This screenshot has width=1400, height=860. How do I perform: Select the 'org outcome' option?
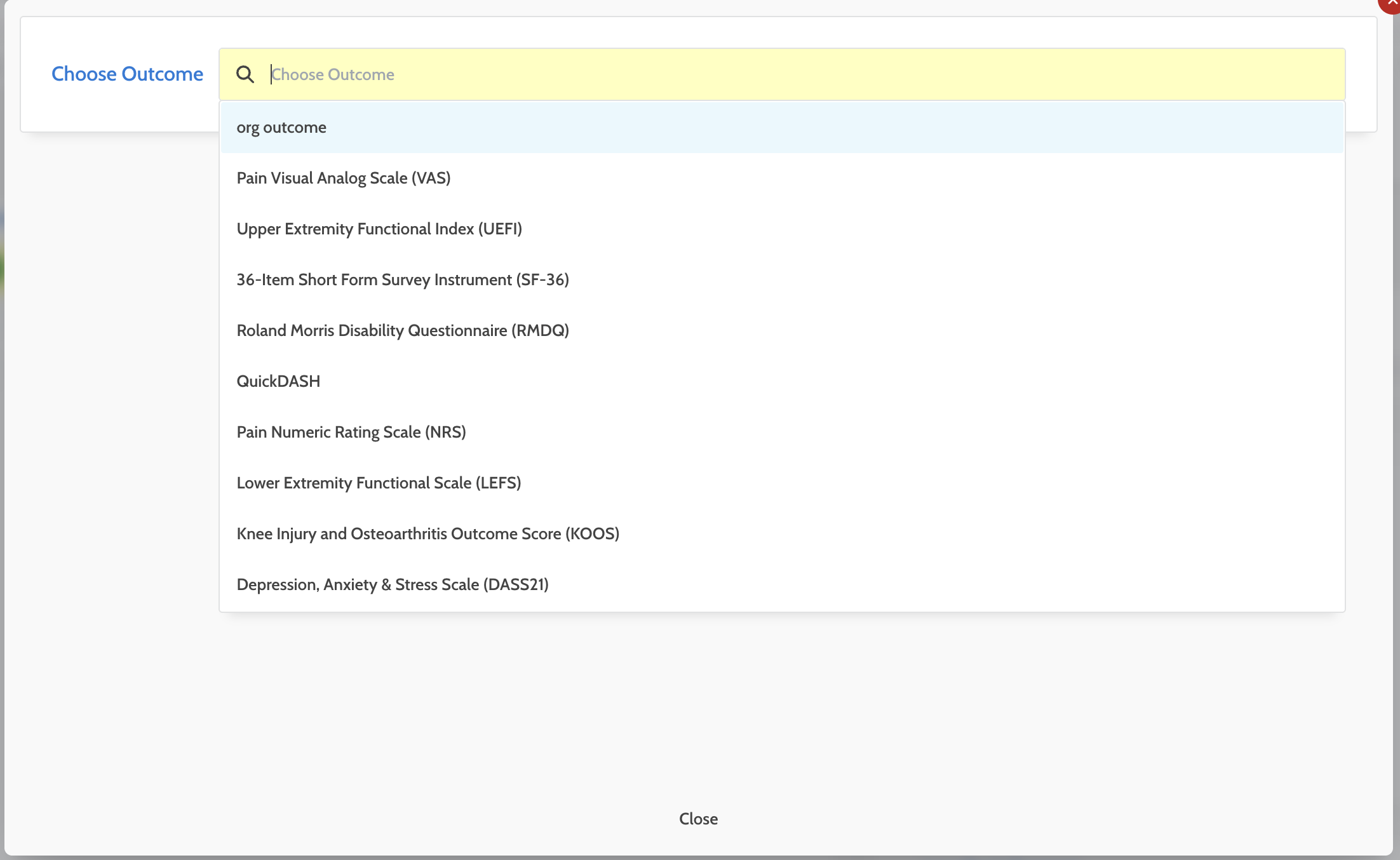point(281,128)
